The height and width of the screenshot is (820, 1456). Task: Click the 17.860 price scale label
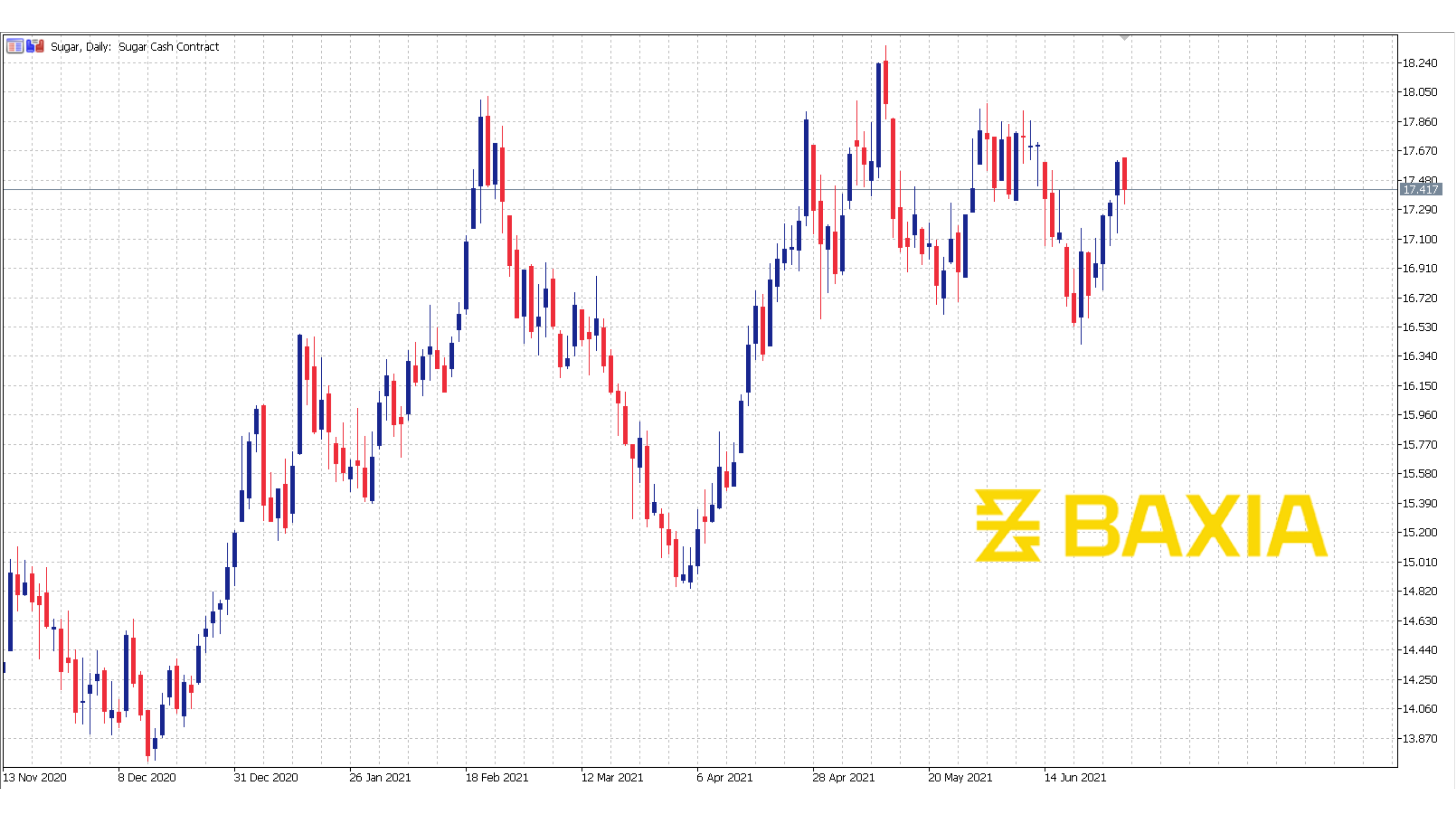[1420, 122]
